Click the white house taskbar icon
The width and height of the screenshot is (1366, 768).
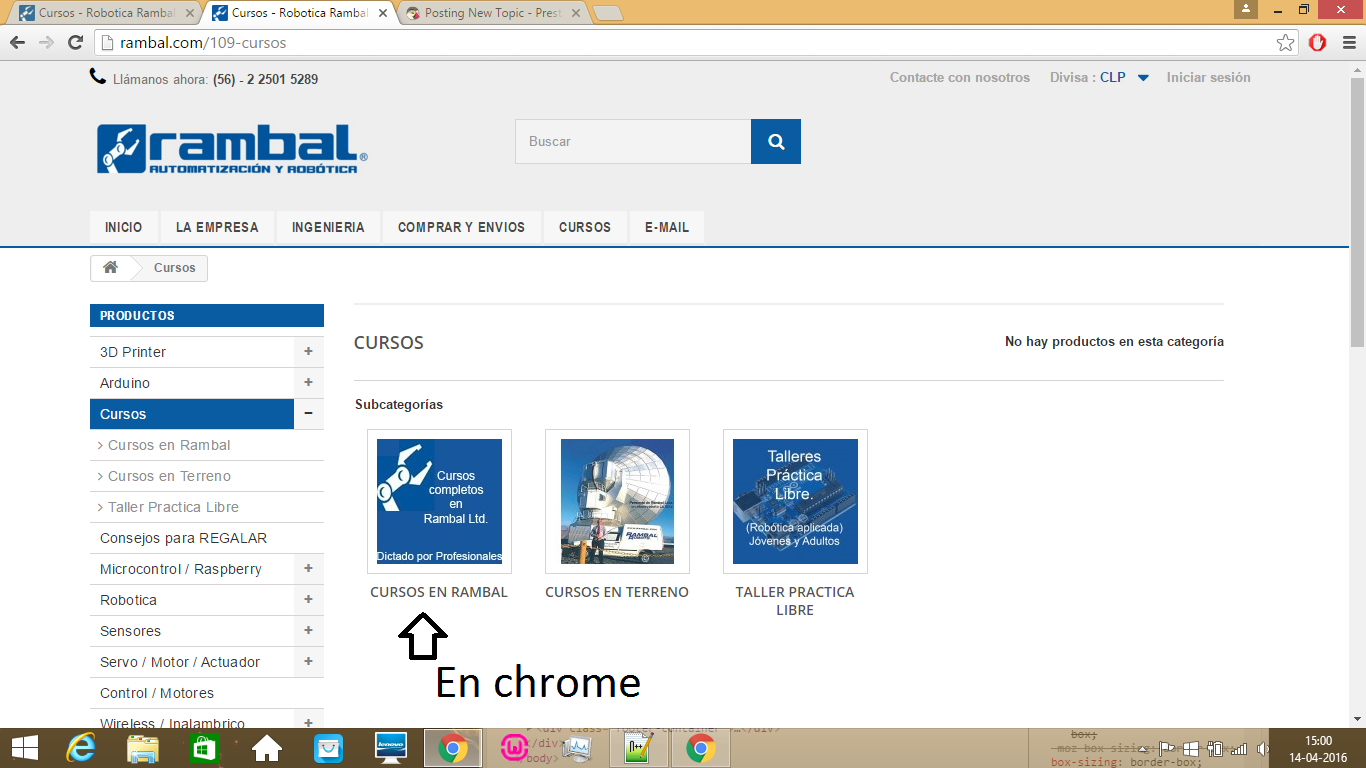266,748
